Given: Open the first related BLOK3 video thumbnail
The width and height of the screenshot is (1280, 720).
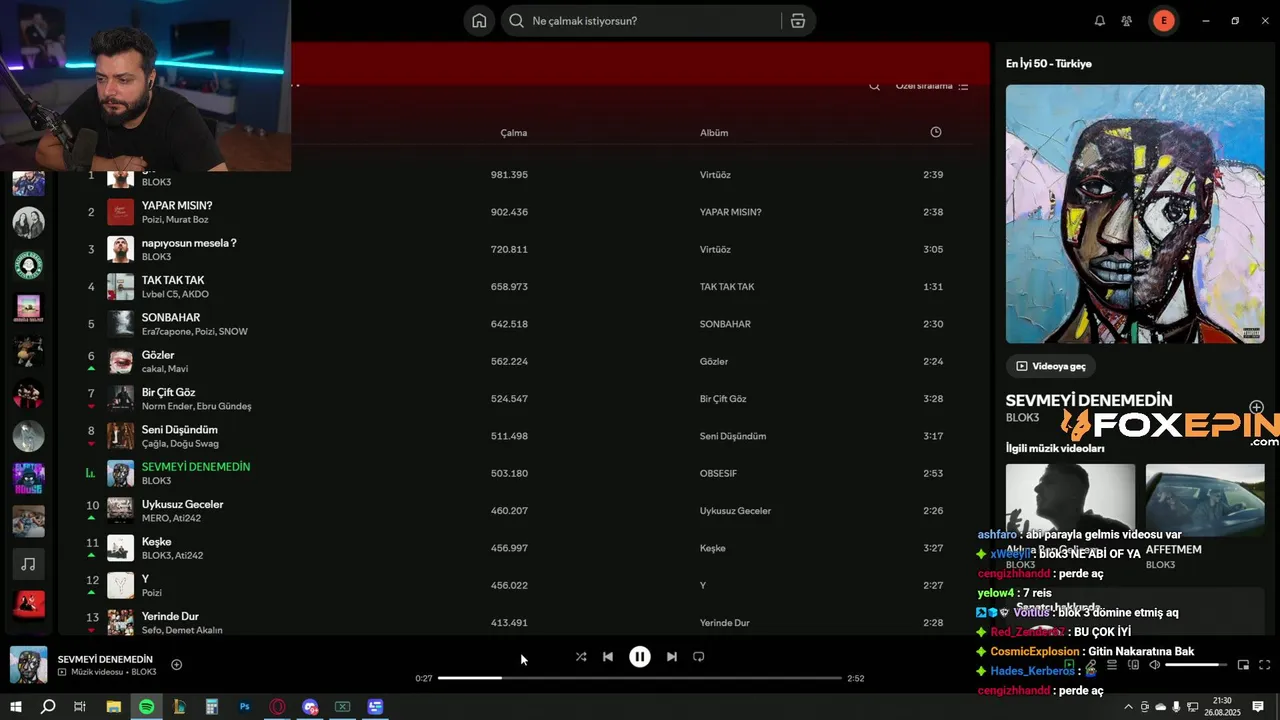Looking at the screenshot, I should pos(1070,499).
